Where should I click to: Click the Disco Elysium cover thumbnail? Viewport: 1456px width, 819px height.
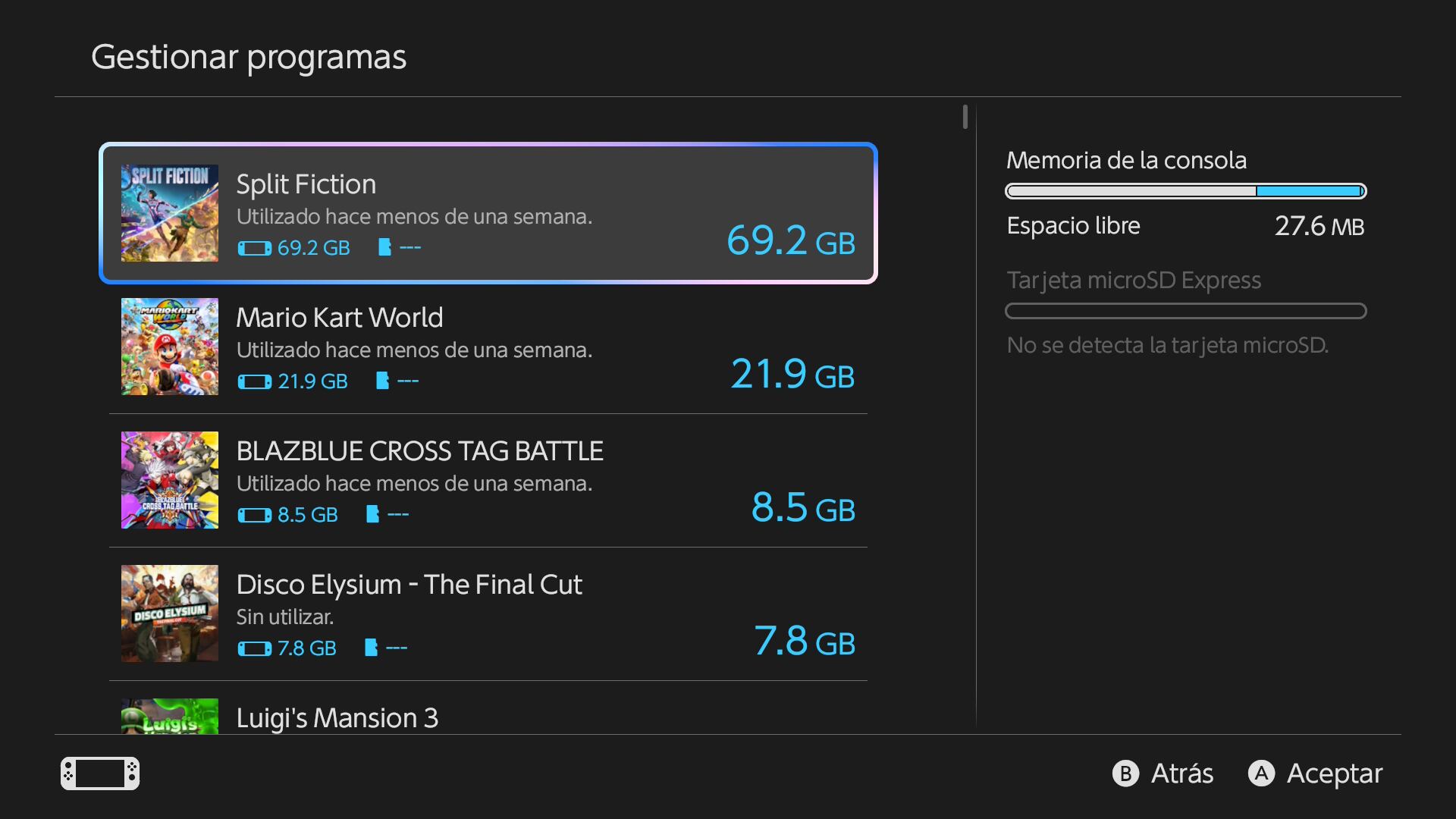pyautogui.click(x=170, y=613)
